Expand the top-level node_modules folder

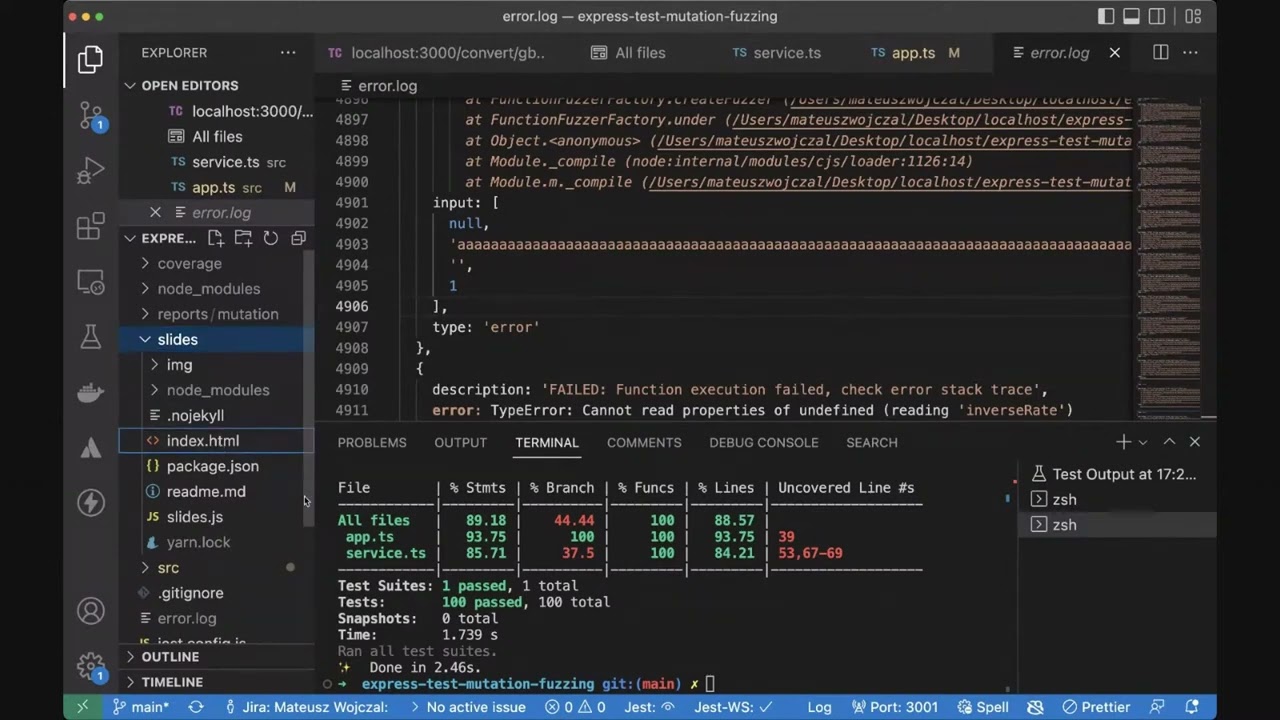(208, 288)
